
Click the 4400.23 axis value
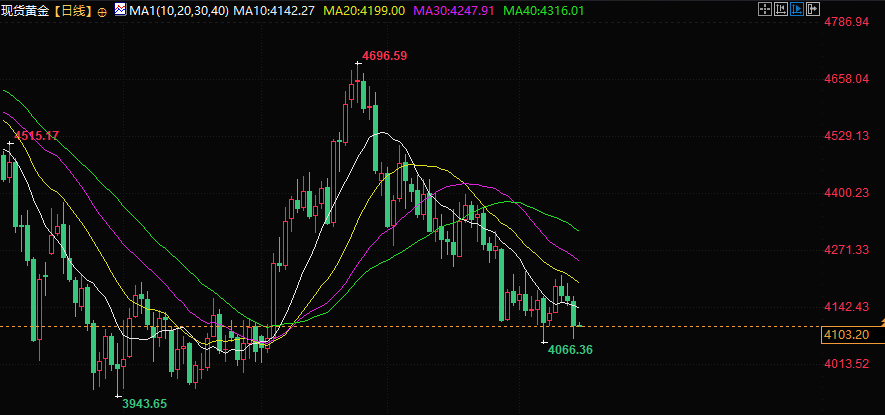(846, 193)
